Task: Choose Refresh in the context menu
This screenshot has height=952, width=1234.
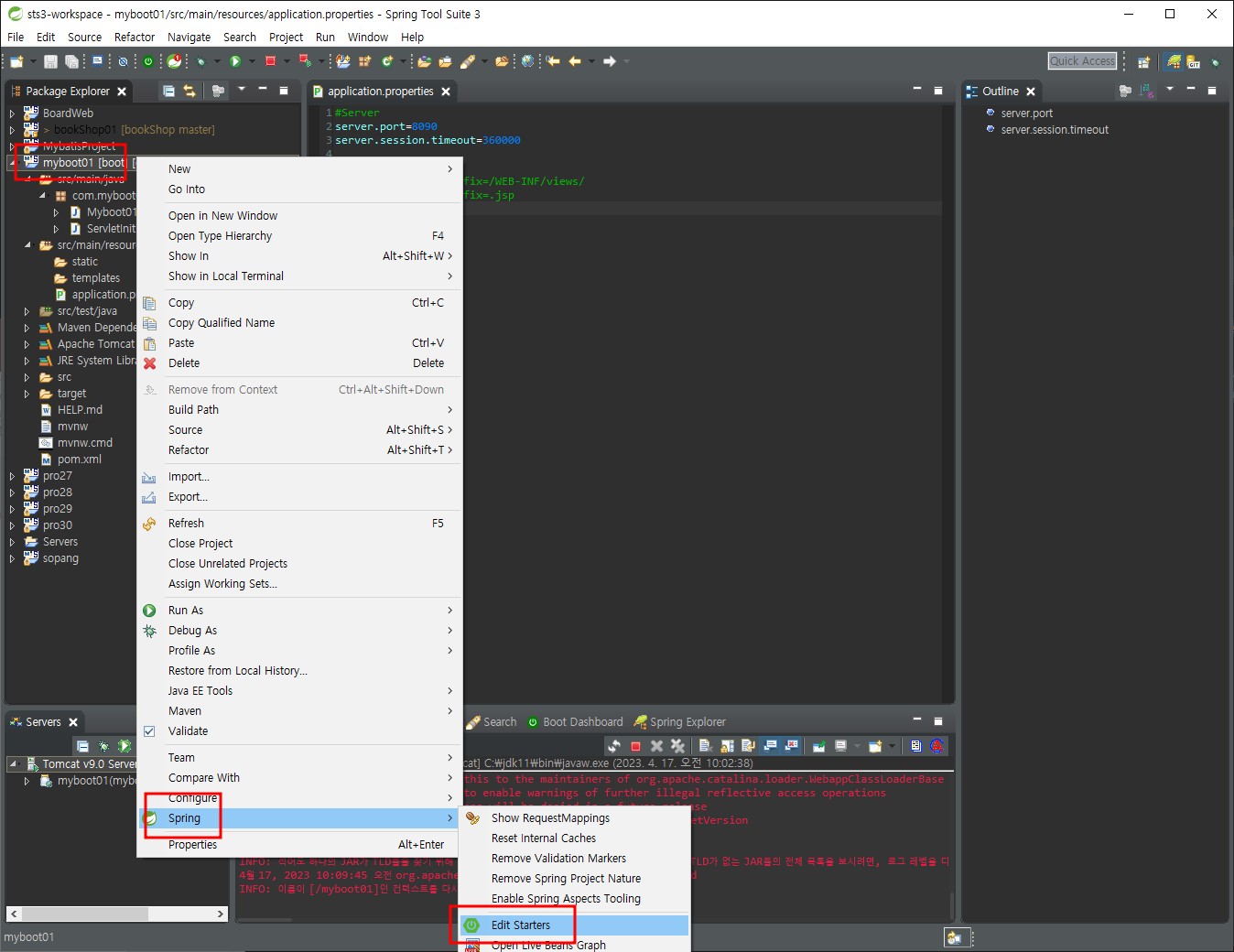Action: [x=299, y=524]
